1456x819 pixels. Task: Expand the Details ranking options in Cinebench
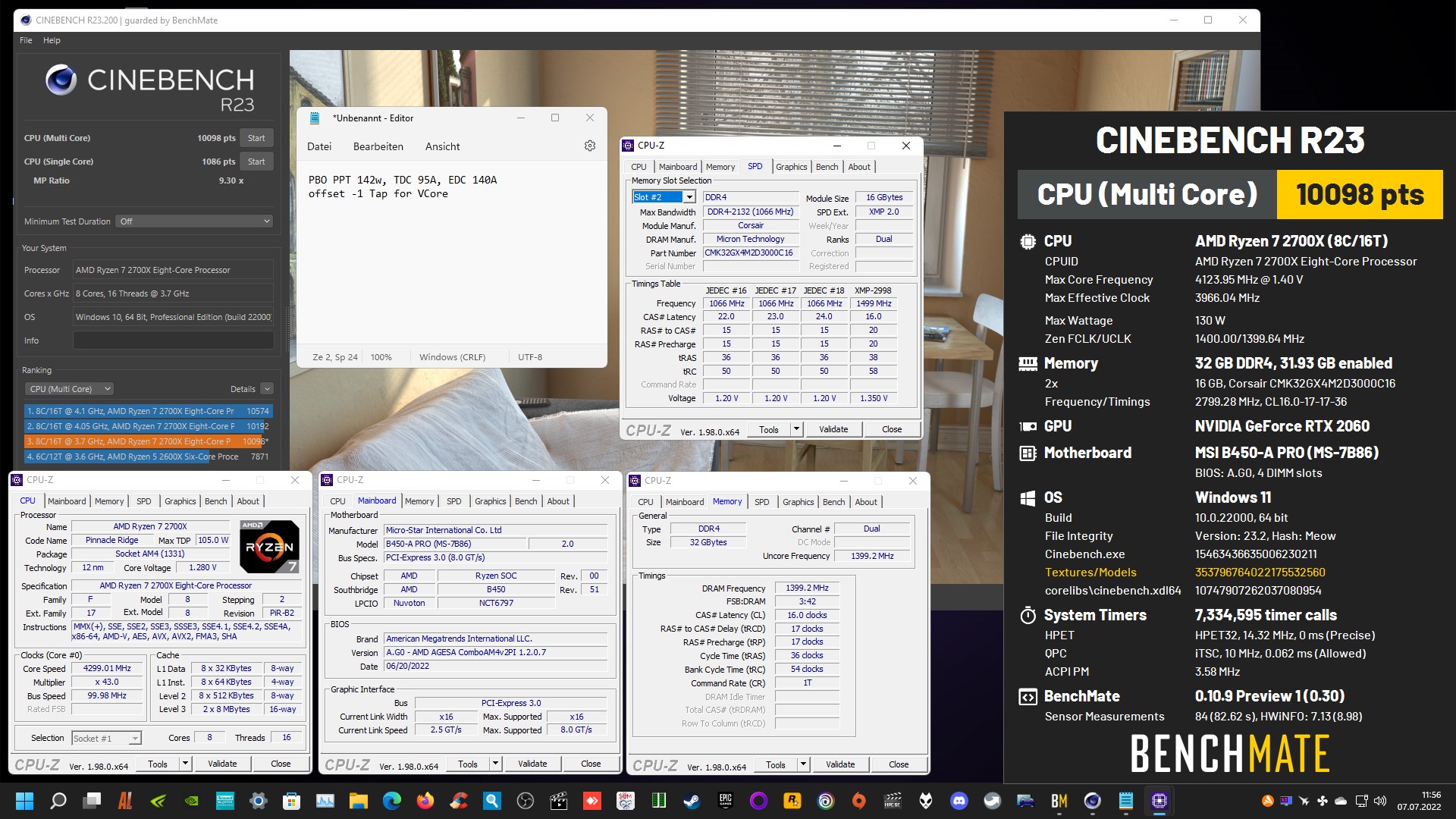[x=264, y=389]
